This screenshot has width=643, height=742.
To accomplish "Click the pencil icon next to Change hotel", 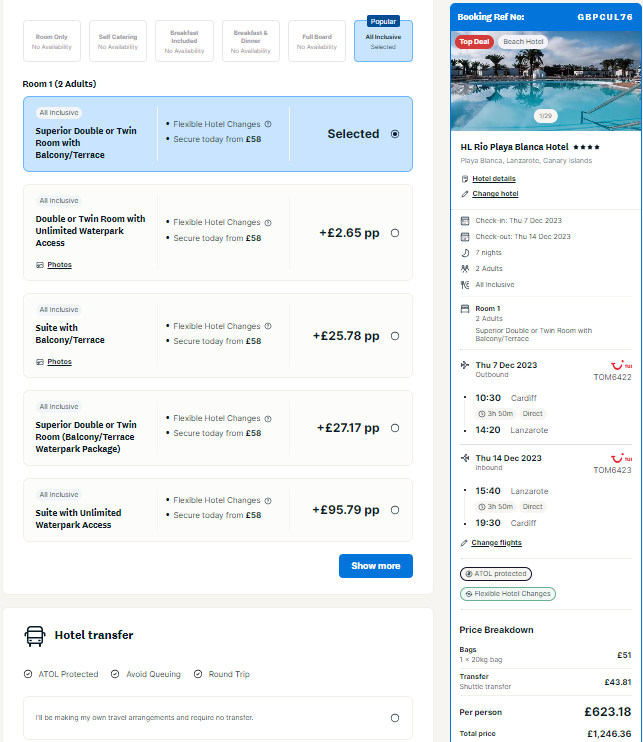I will (x=465, y=194).
